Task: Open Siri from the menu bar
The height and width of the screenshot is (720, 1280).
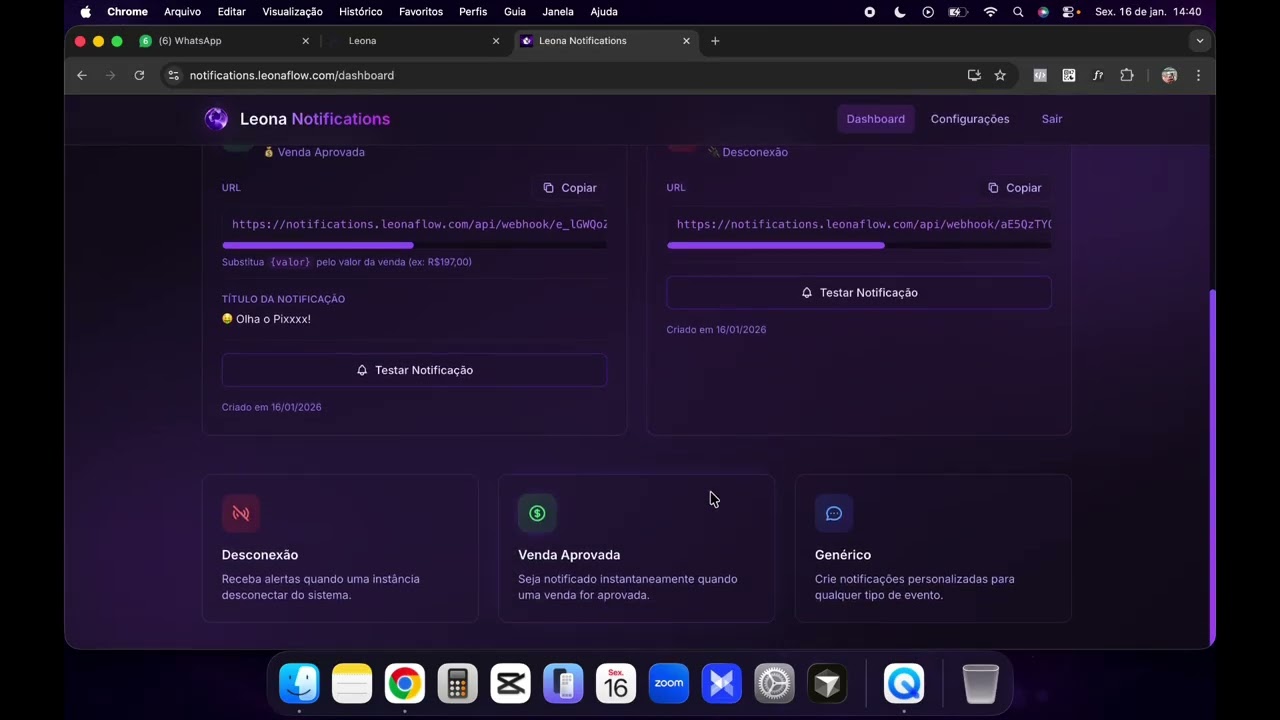Action: tap(1043, 12)
